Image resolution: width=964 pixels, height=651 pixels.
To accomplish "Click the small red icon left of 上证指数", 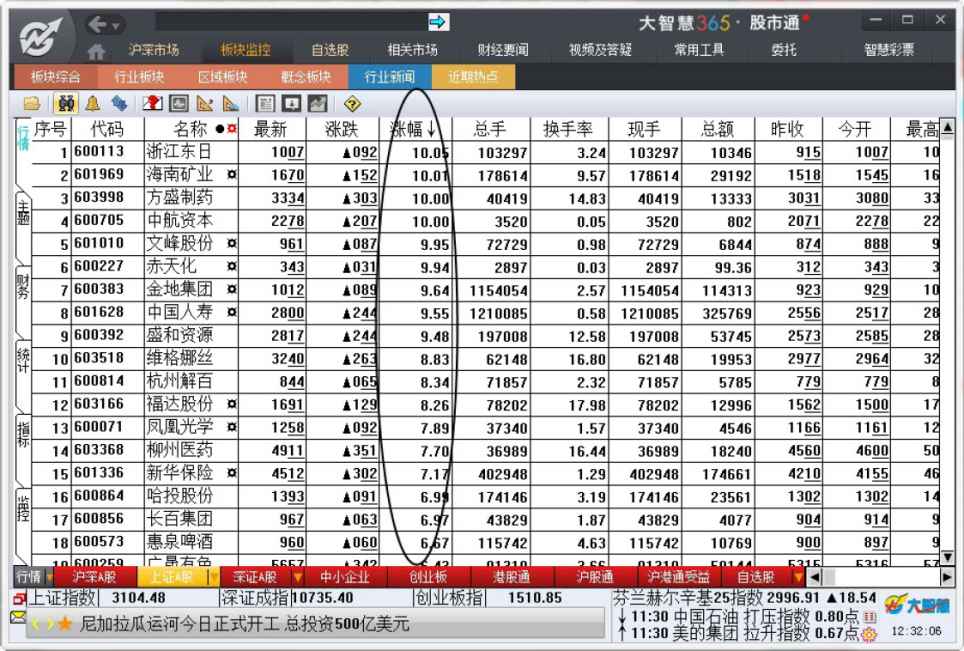I will coord(18,598).
